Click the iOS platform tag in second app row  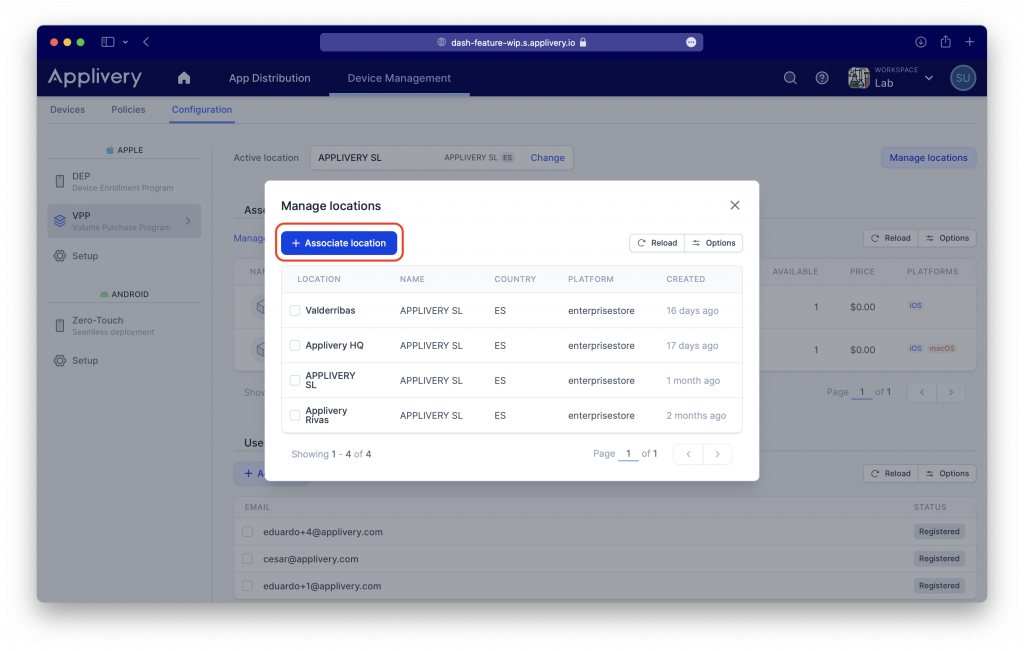click(916, 349)
